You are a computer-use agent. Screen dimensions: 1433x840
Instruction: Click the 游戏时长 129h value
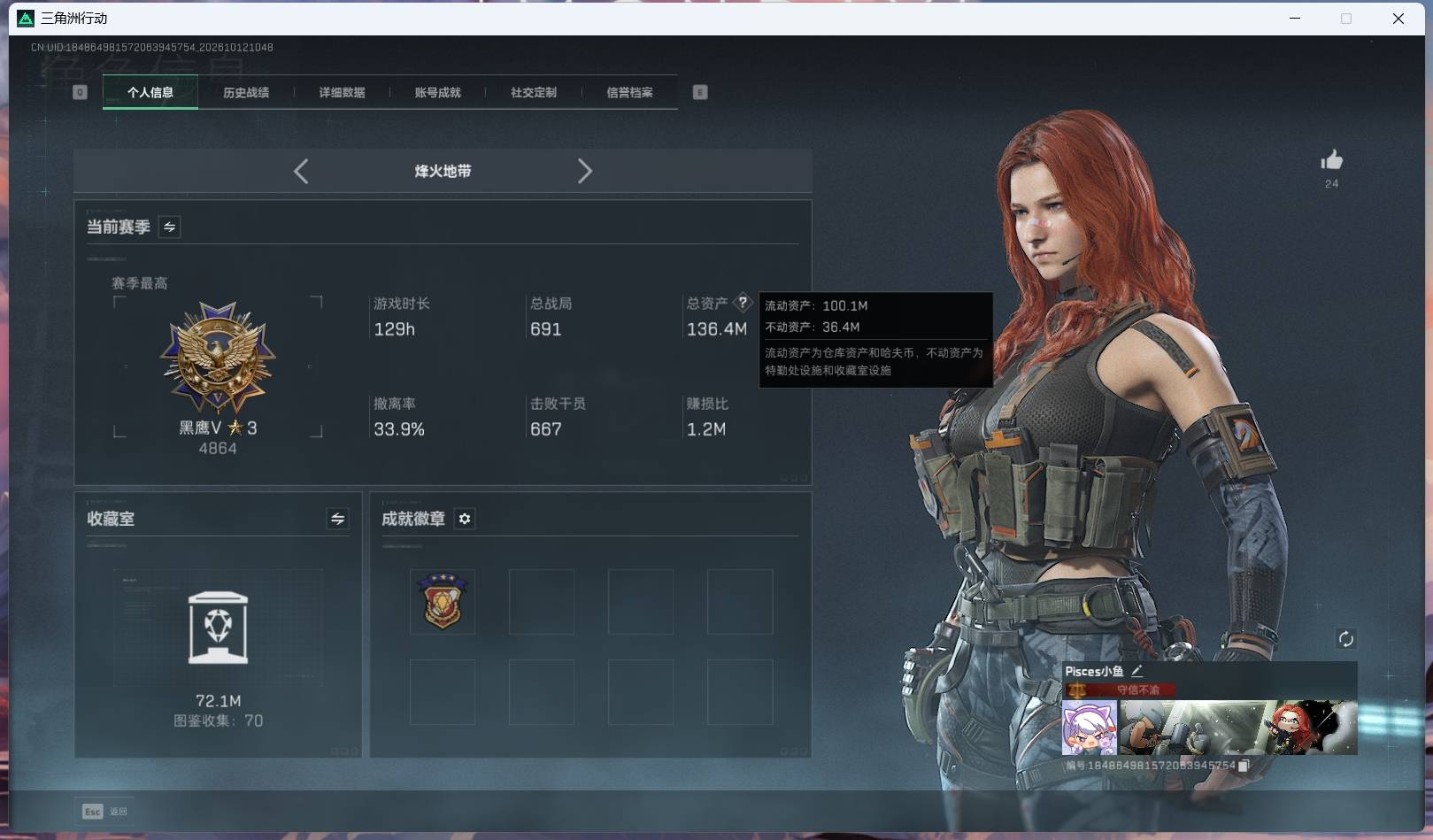(394, 329)
